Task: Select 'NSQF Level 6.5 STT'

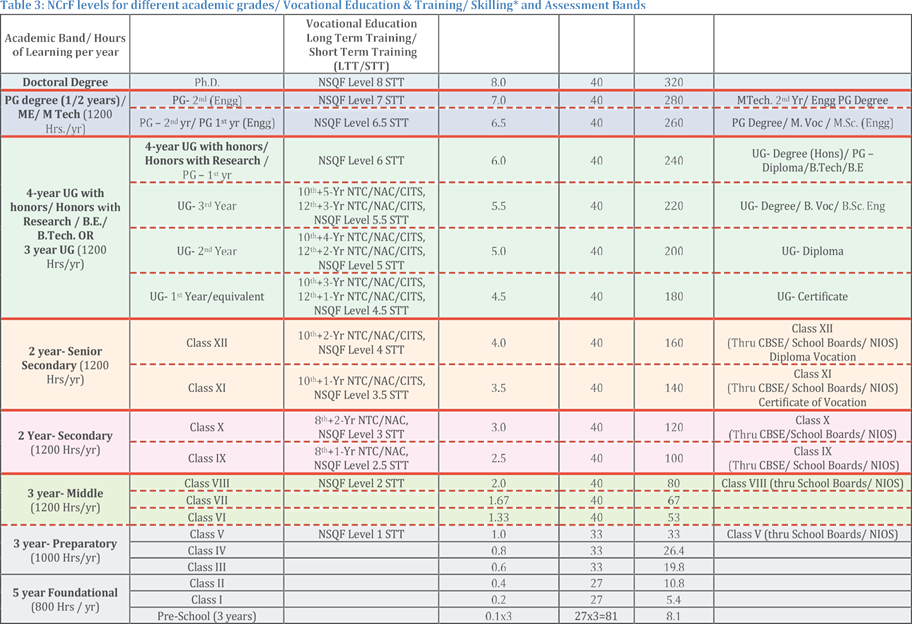Action: (x=361, y=123)
